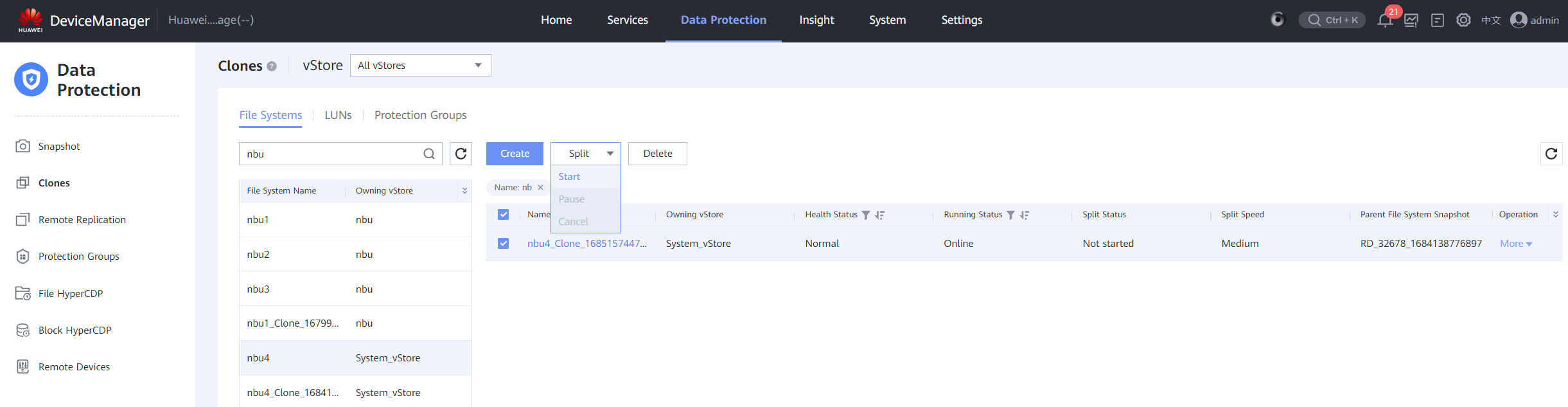Open the alarm notifications bell icon
The image size is (1568, 407).
click(1384, 21)
